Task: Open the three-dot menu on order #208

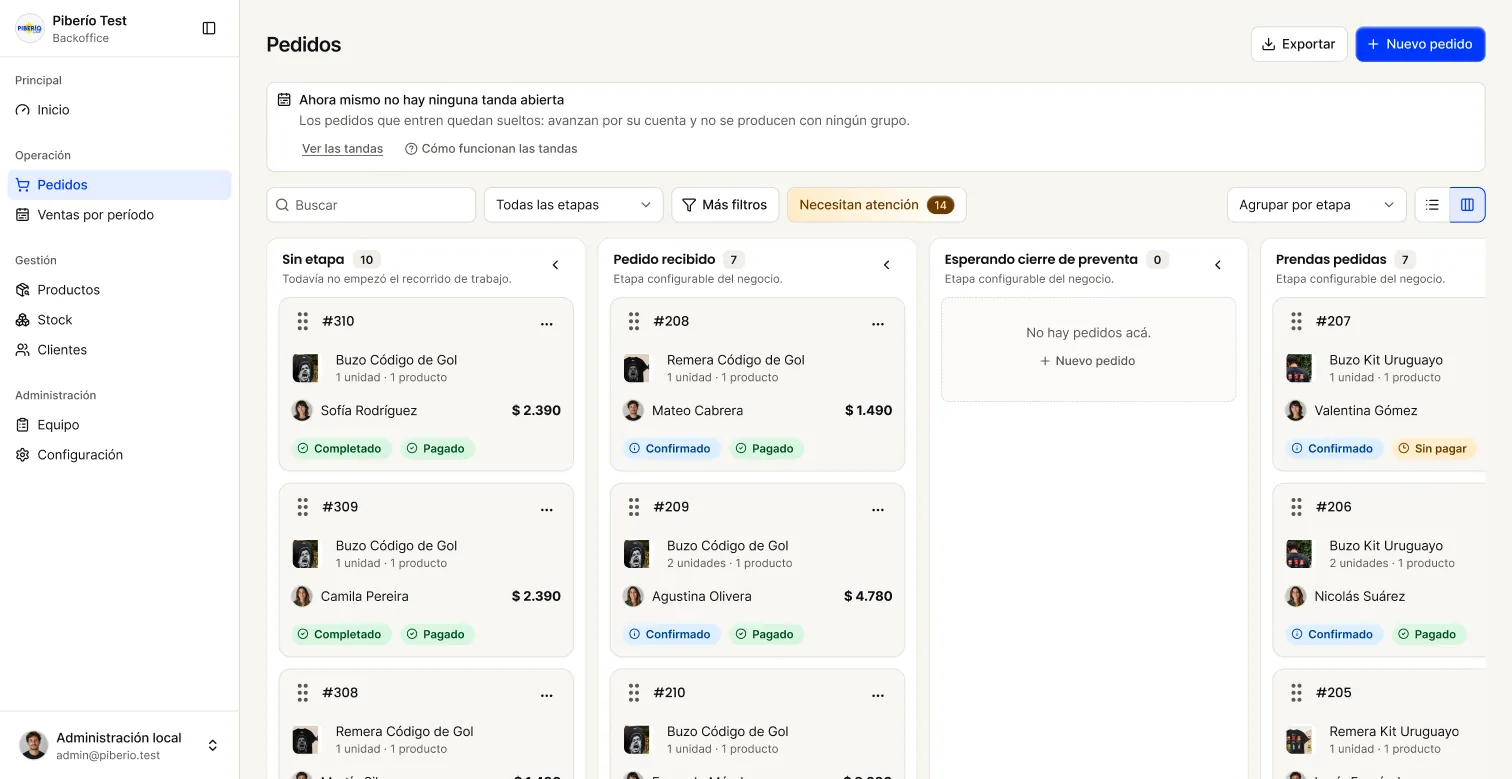Action: [878, 323]
